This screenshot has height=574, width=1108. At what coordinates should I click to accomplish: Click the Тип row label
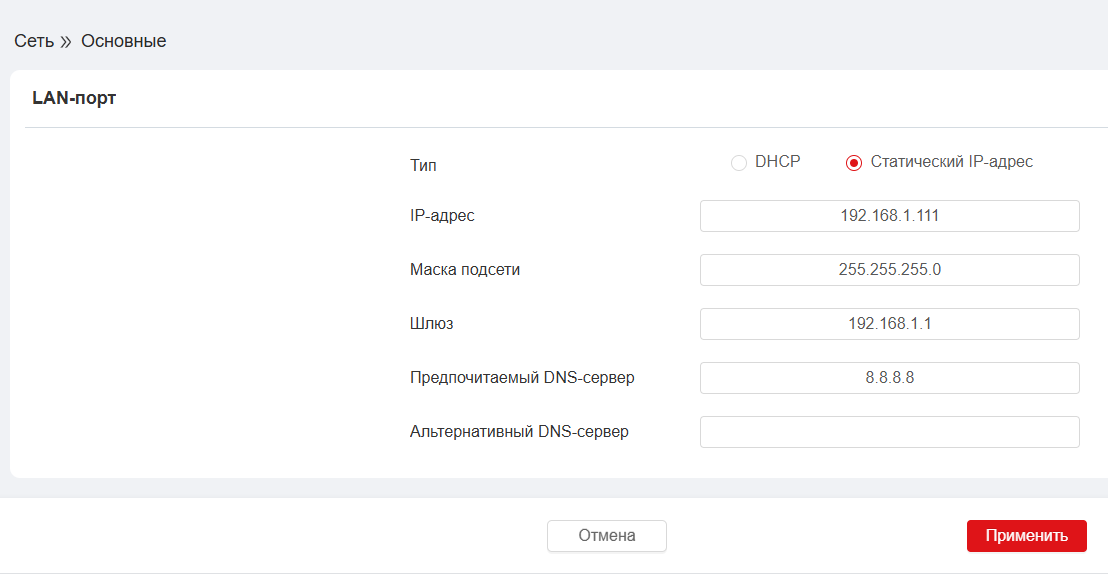point(423,165)
